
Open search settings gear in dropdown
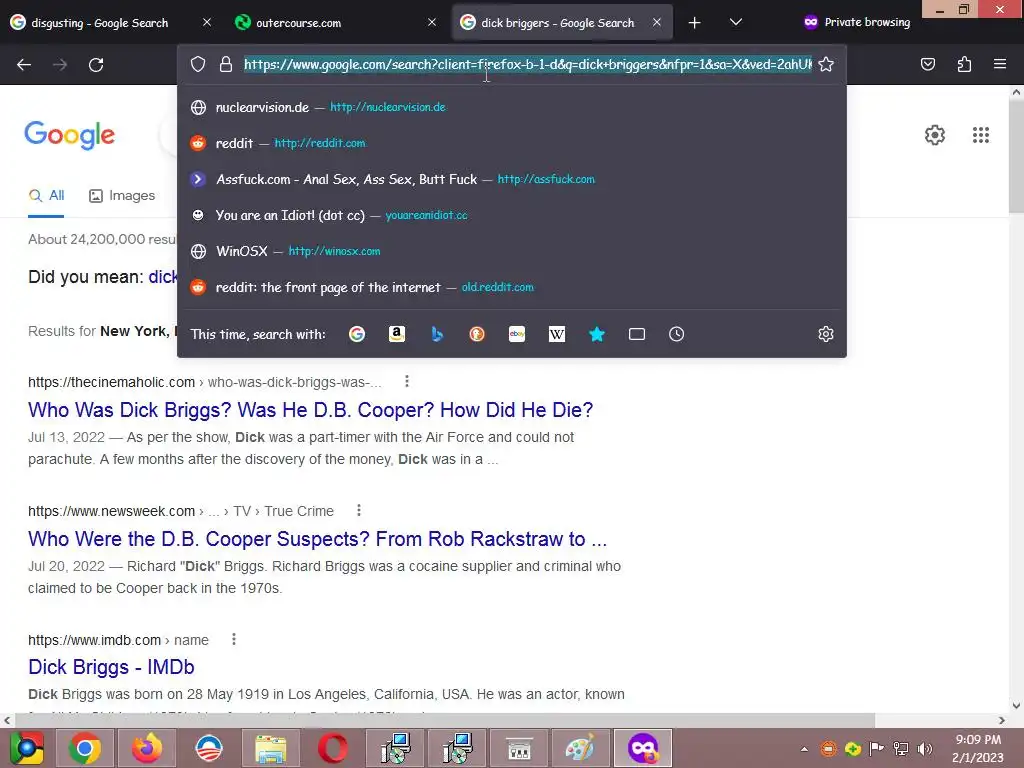pos(825,334)
